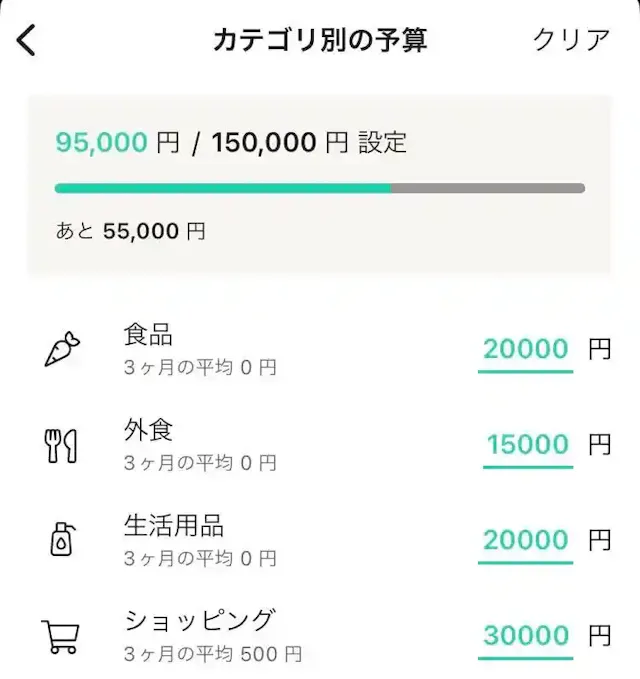Image resolution: width=640 pixels, height=679 pixels.
Task: Click the shopping cart ショッピング icon
Action: [x=62, y=636]
